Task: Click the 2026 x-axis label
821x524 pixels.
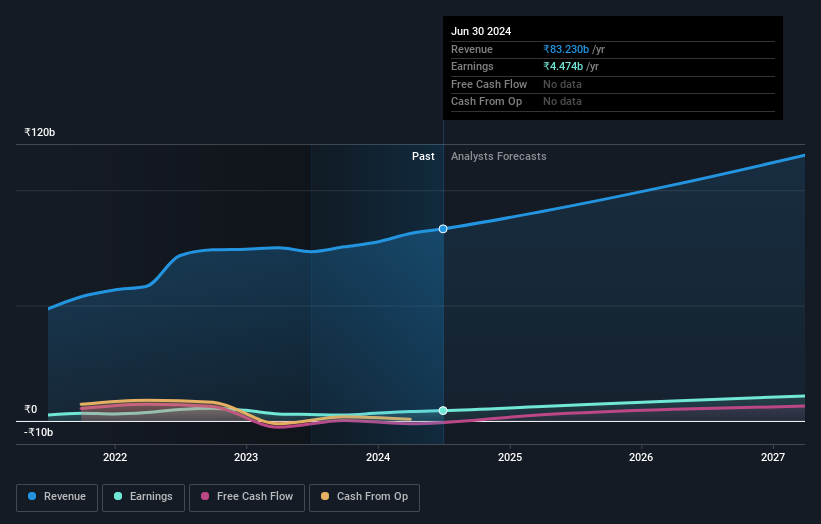Action: (x=641, y=457)
